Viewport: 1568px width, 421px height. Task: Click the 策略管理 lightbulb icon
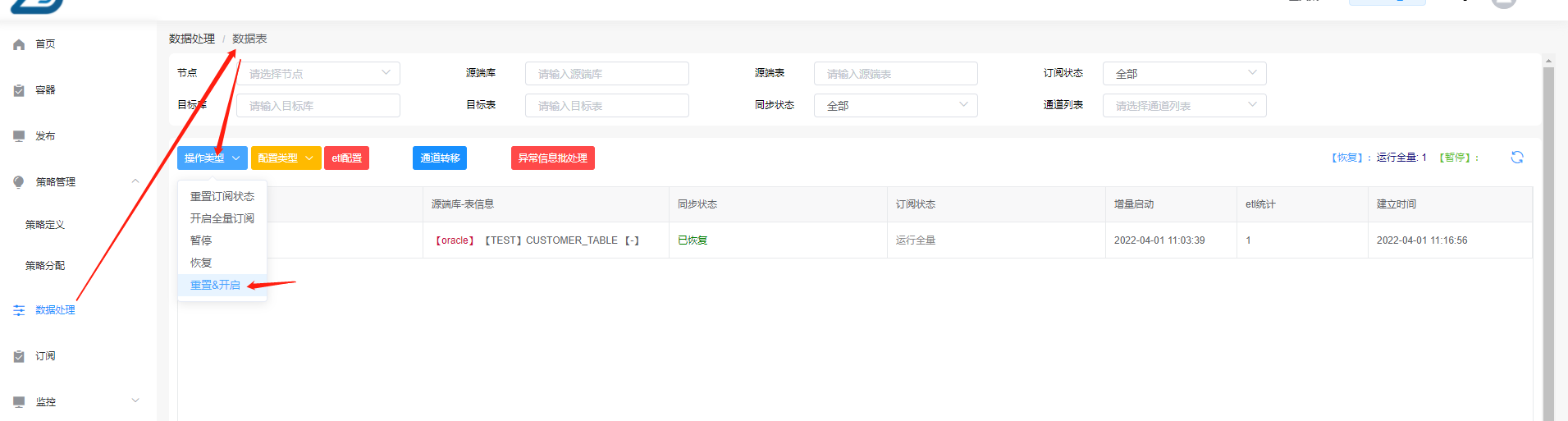19,182
